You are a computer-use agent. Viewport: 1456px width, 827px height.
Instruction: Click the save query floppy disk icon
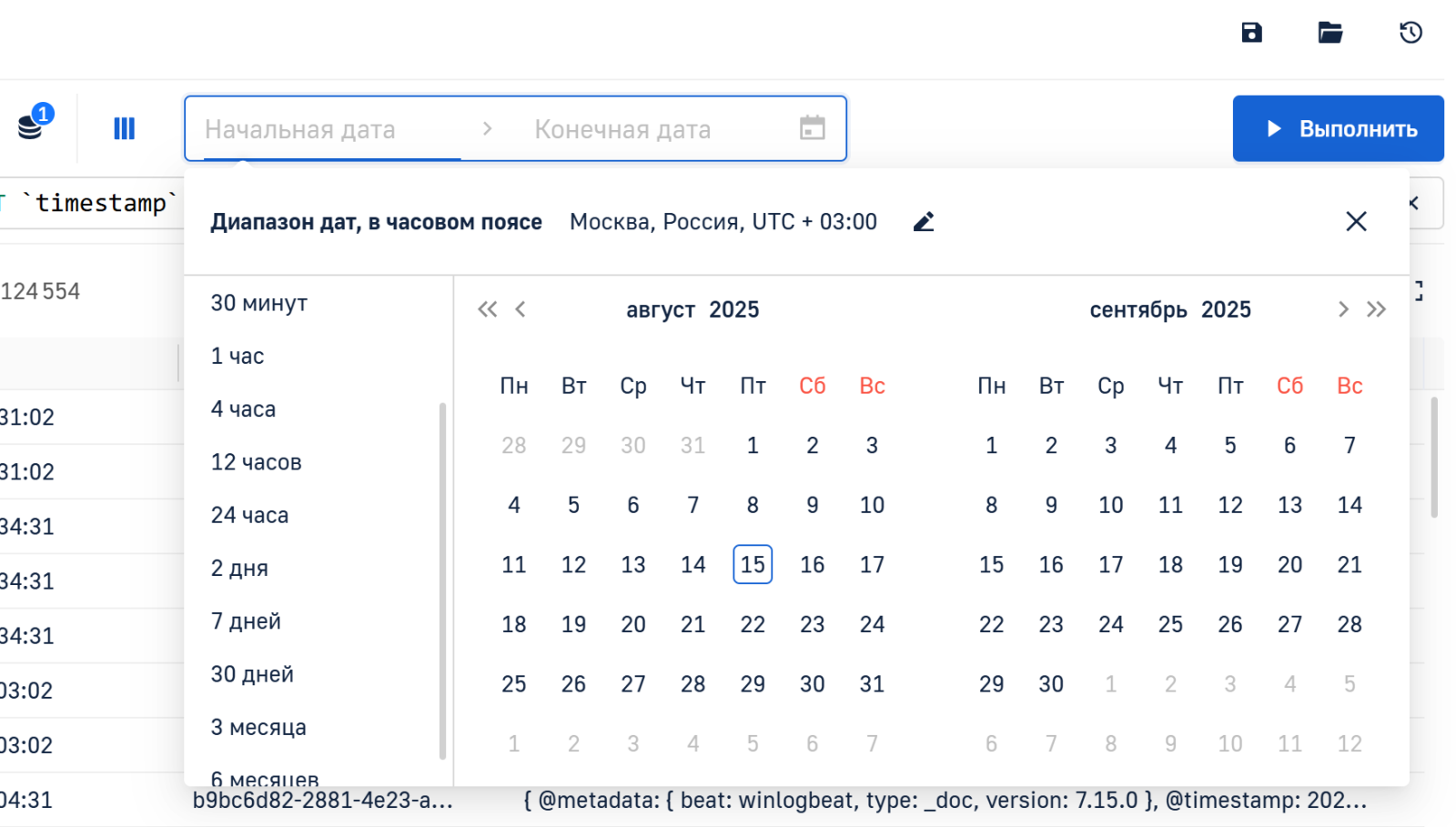pyautogui.click(x=1251, y=33)
